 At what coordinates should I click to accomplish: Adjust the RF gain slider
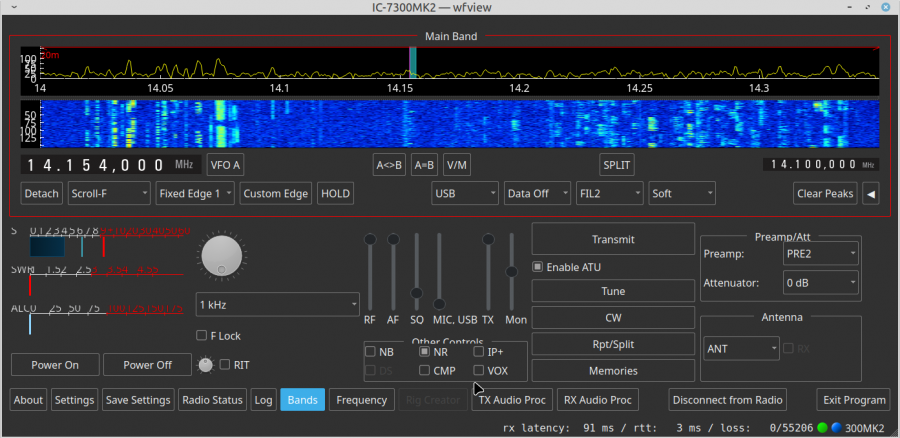pos(370,272)
